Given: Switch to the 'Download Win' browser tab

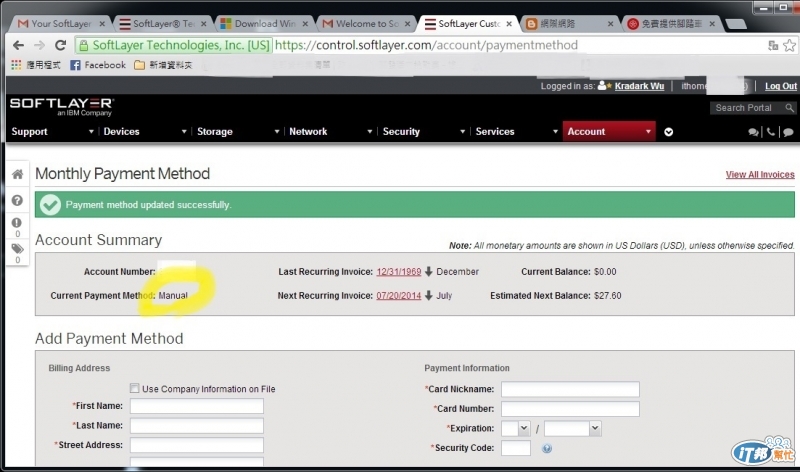Looking at the screenshot, I should click(264, 23).
